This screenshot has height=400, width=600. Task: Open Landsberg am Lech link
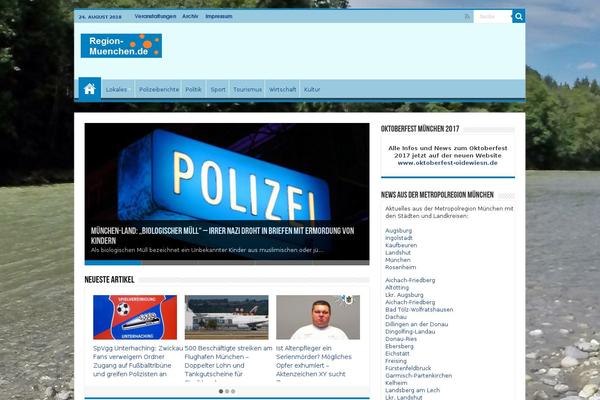(412, 390)
